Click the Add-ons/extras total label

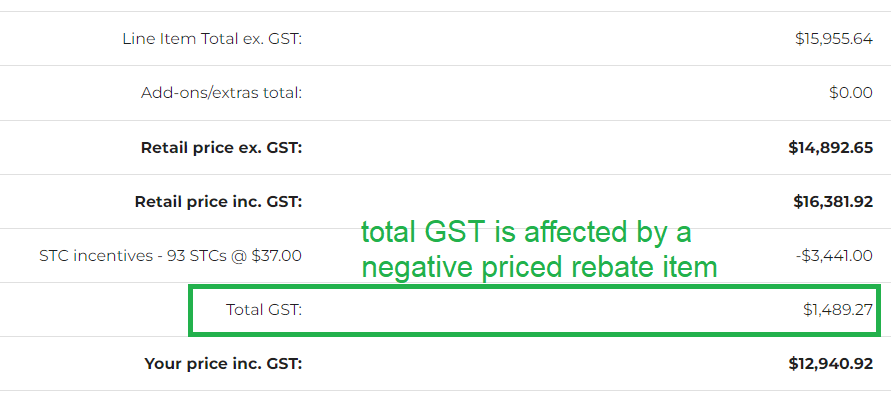click(221, 93)
